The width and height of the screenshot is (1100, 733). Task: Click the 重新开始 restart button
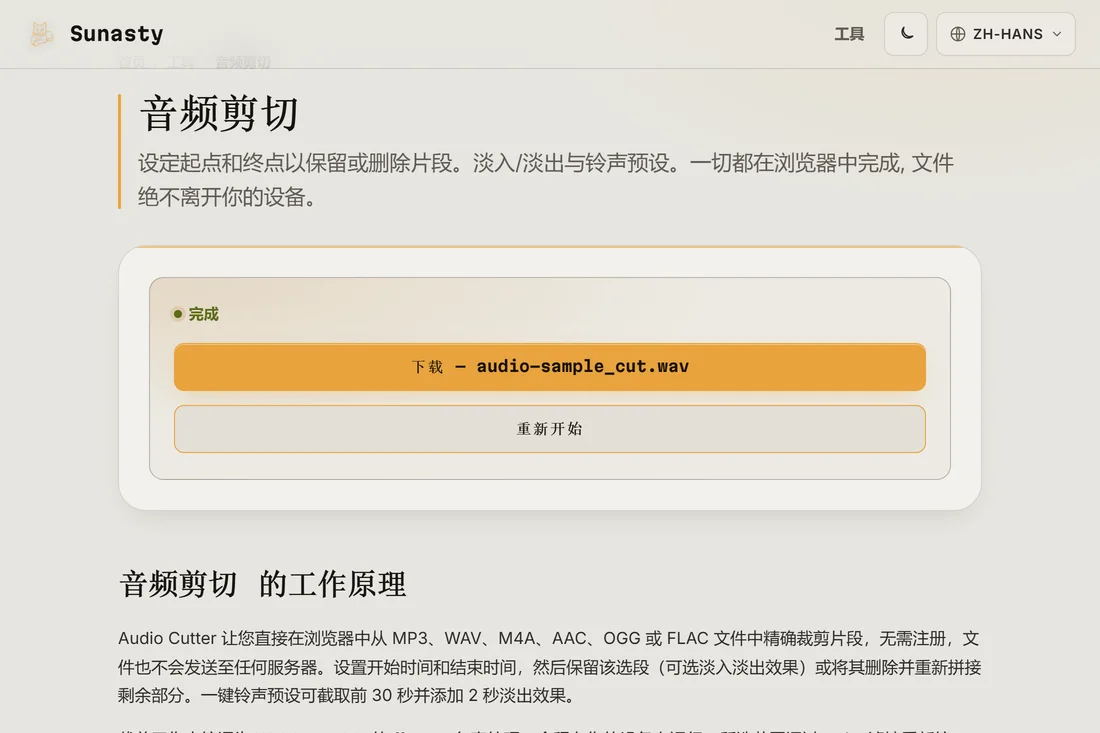pyautogui.click(x=549, y=429)
